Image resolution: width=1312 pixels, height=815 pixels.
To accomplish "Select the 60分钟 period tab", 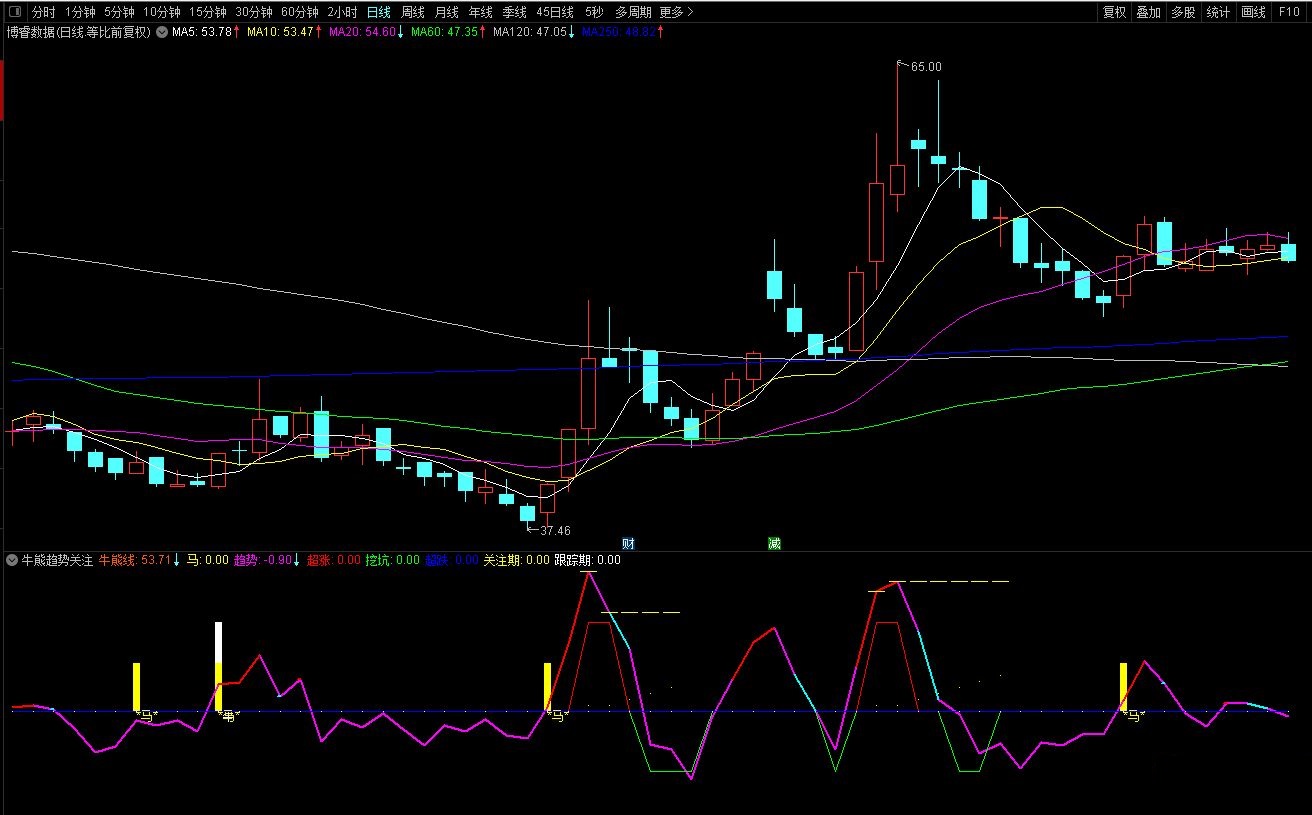I will point(300,12).
